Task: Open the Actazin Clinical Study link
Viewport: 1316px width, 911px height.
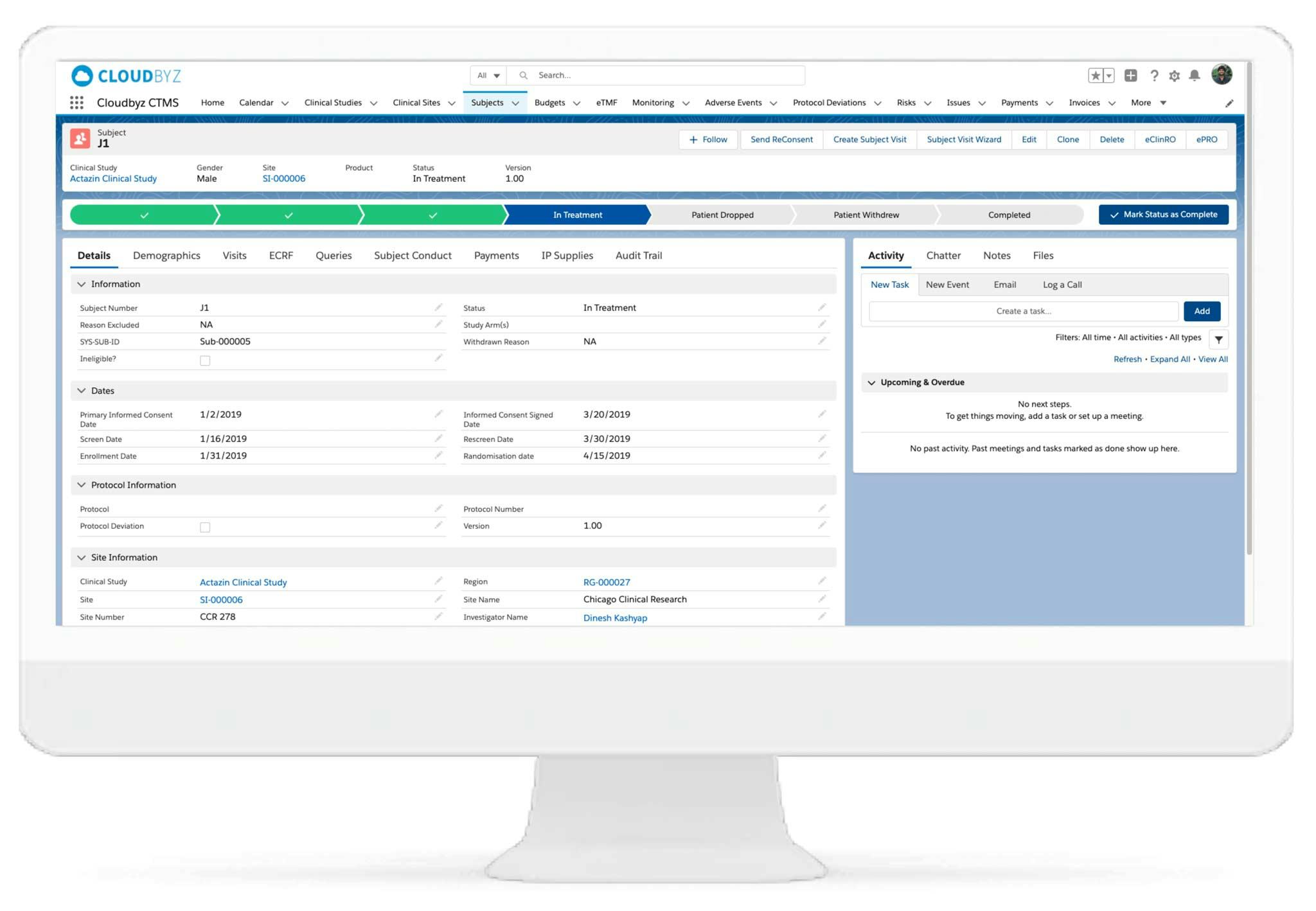Action: 113,178
